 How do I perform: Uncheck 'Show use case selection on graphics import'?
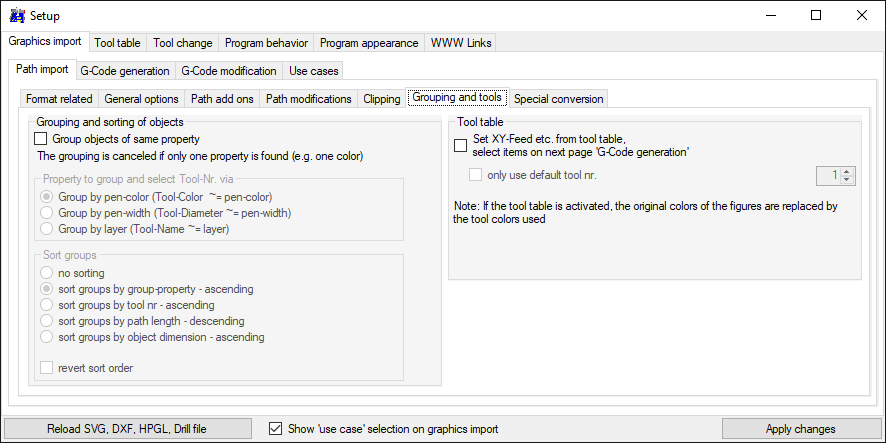[275, 429]
